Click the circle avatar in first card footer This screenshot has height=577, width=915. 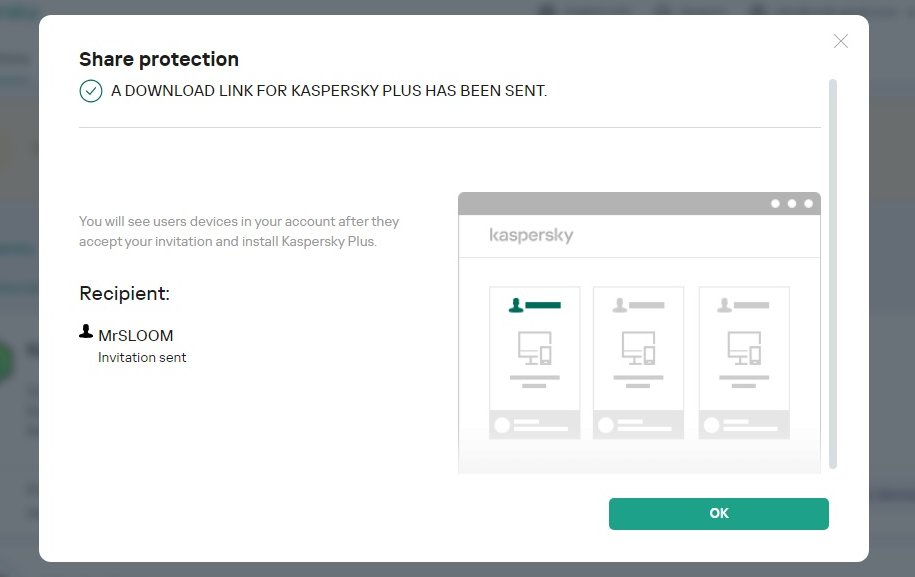pos(502,425)
